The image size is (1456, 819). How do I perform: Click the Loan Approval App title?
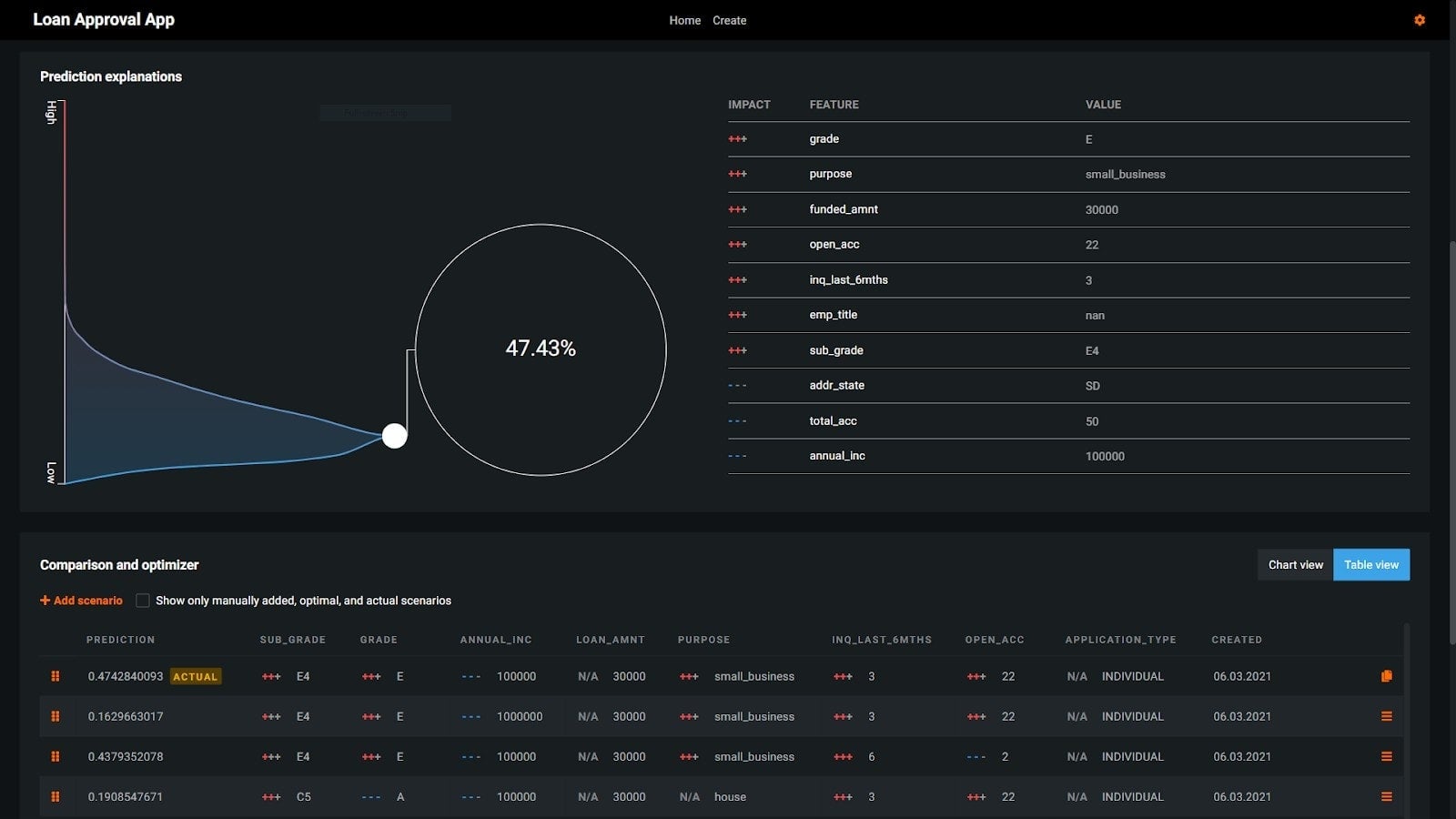104,19
